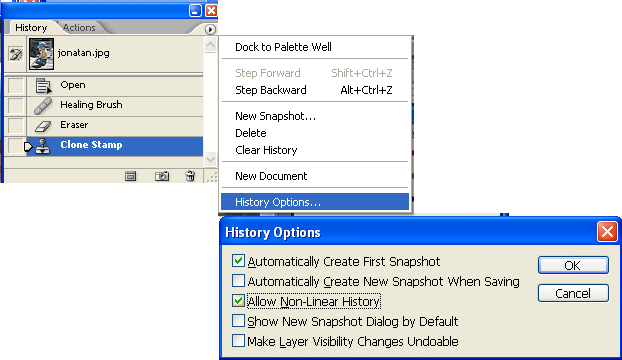Minimize the History palette window

195,10
